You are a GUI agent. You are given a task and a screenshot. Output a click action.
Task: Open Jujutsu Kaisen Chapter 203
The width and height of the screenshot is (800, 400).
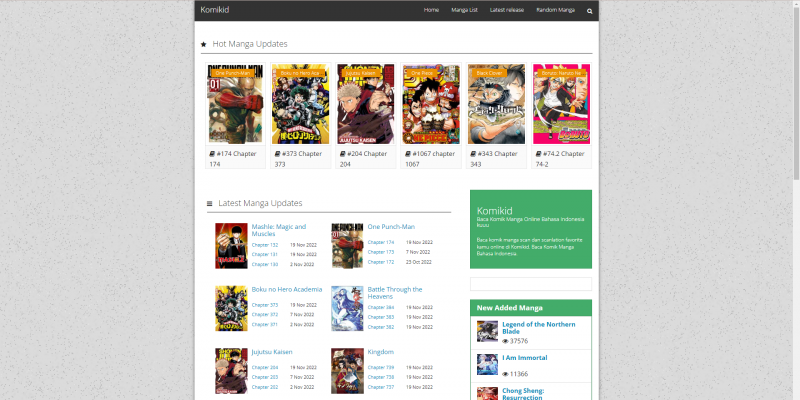tap(265, 377)
